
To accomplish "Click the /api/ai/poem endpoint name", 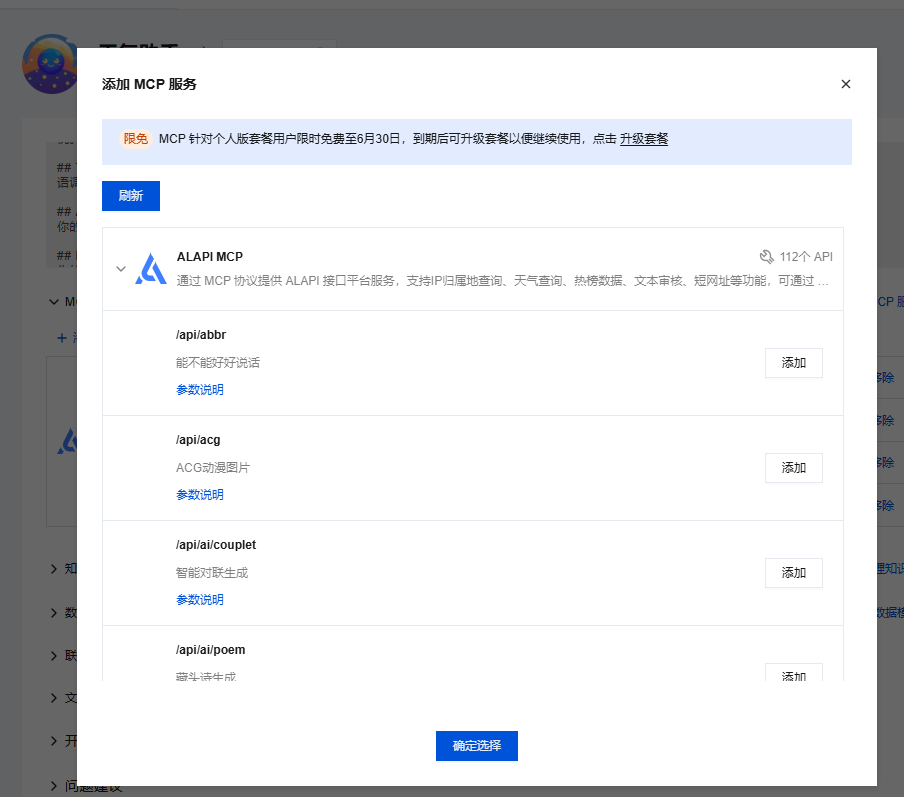I will click(210, 650).
